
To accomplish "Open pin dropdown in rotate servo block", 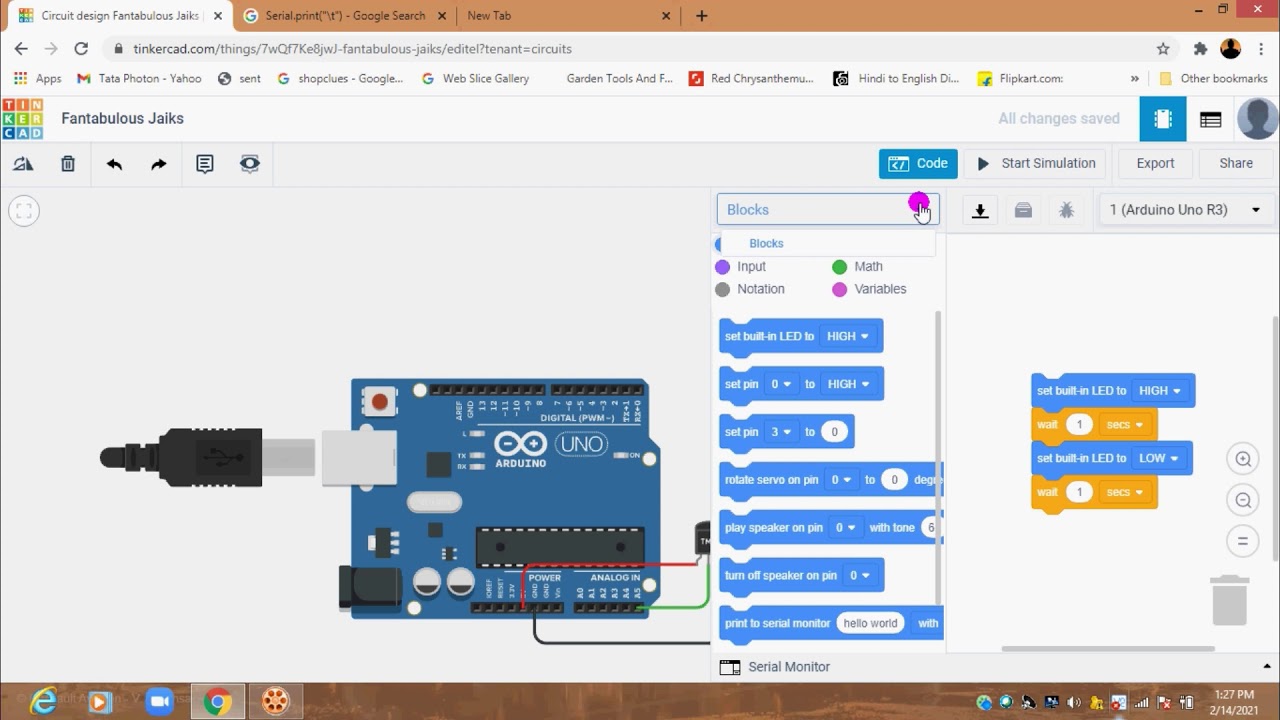I will tap(840, 480).
